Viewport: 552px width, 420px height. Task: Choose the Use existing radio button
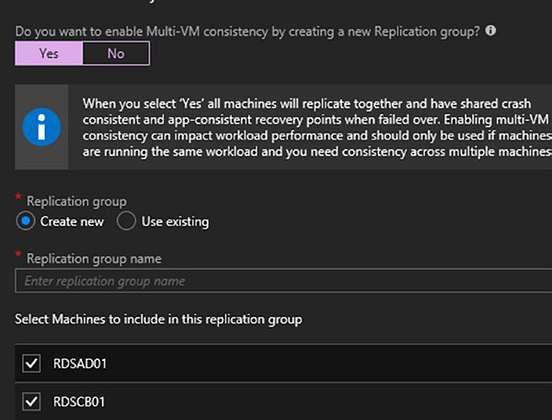click(x=126, y=221)
